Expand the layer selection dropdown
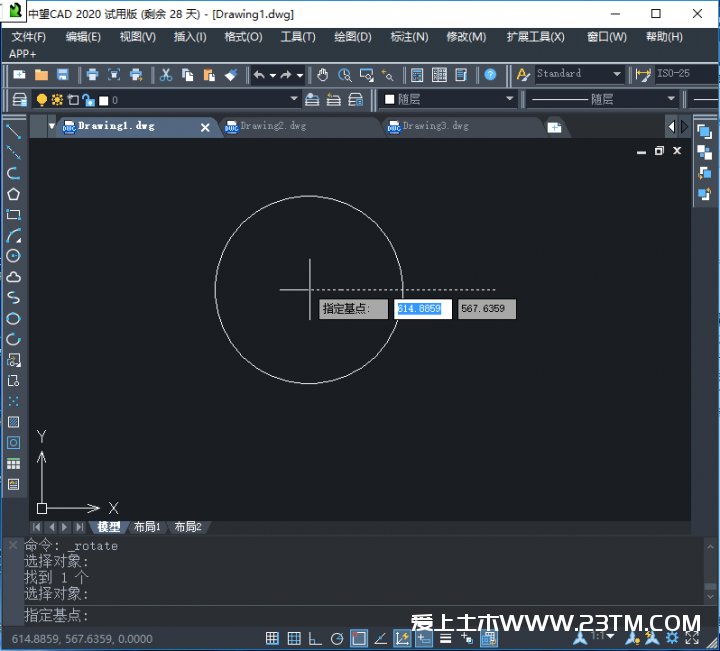The width and height of the screenshot is (720, 651). coord(293,99)
